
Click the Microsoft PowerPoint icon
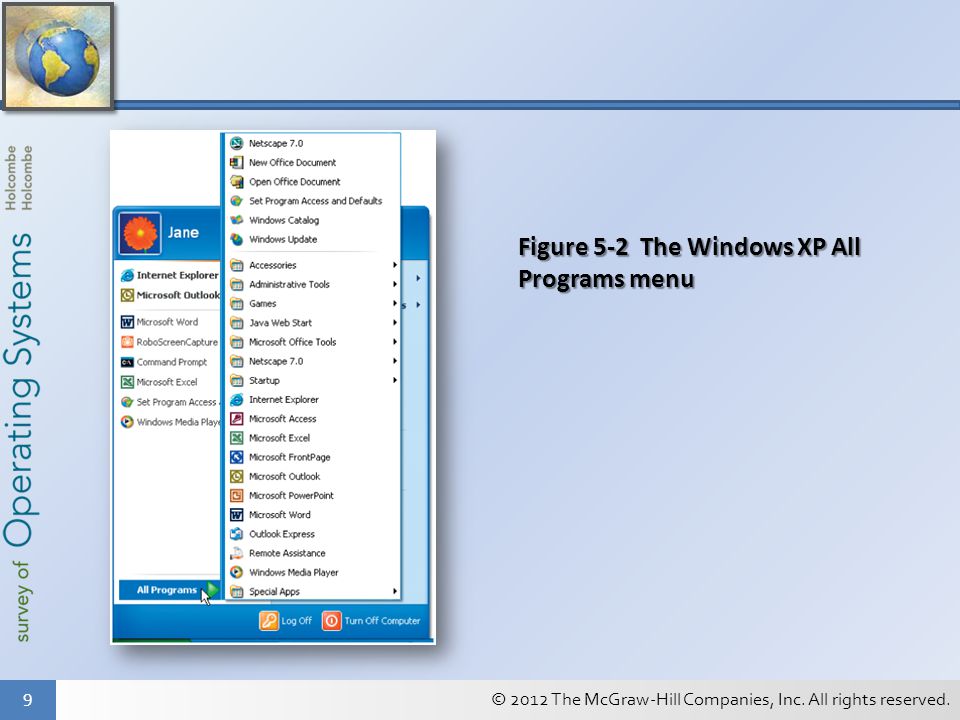click(x=236, y=495)
